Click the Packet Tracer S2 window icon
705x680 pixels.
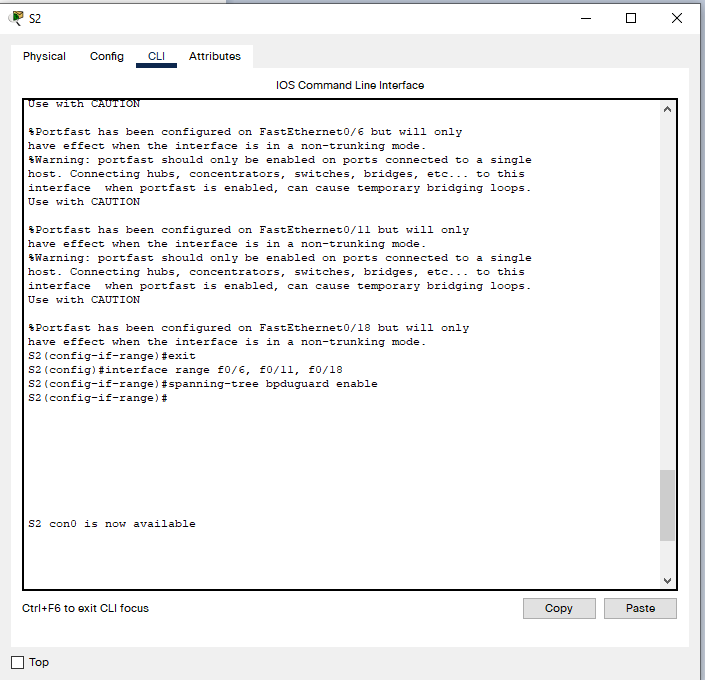click(17, 18)
